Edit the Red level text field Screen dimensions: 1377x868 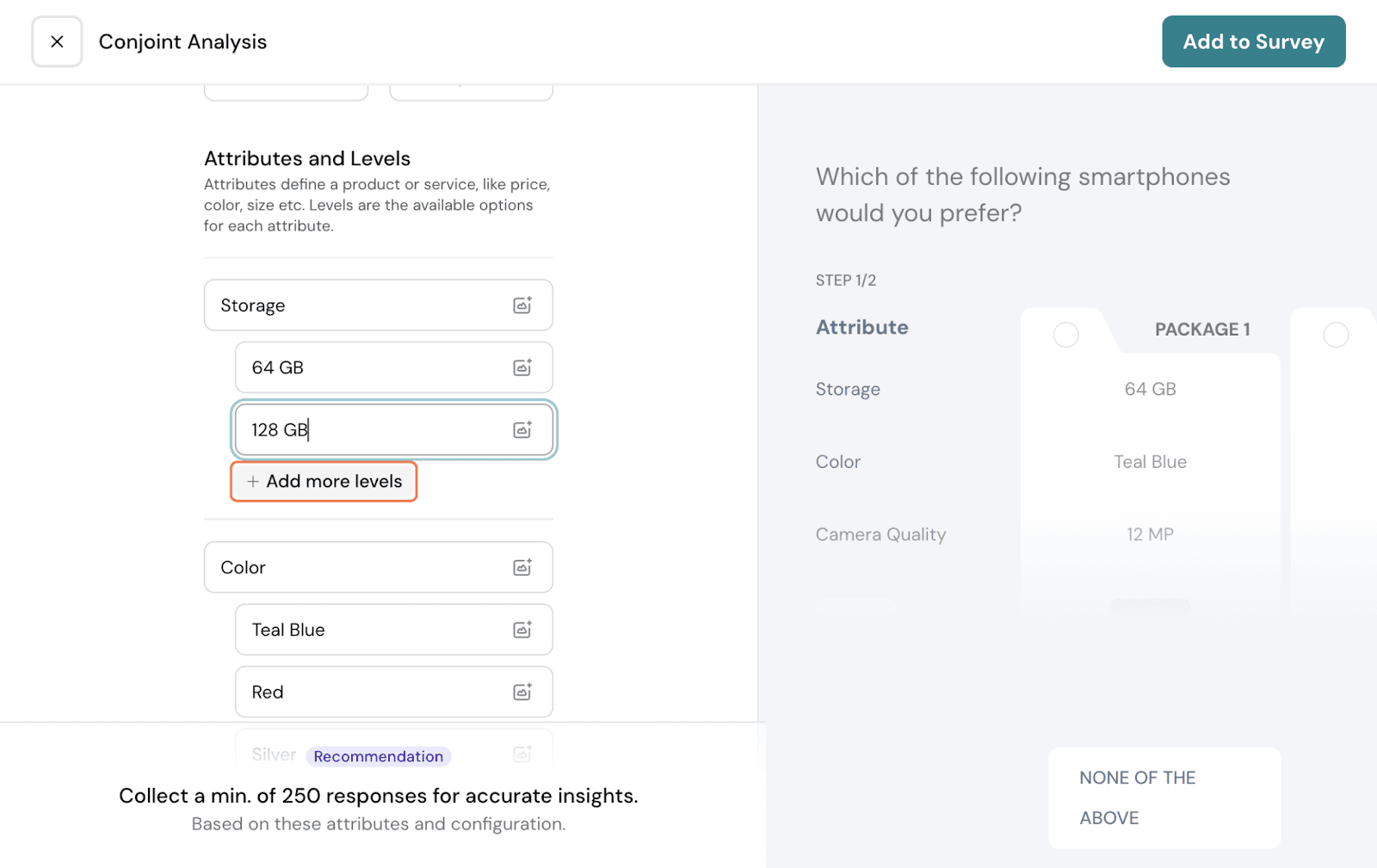[370, 692]
